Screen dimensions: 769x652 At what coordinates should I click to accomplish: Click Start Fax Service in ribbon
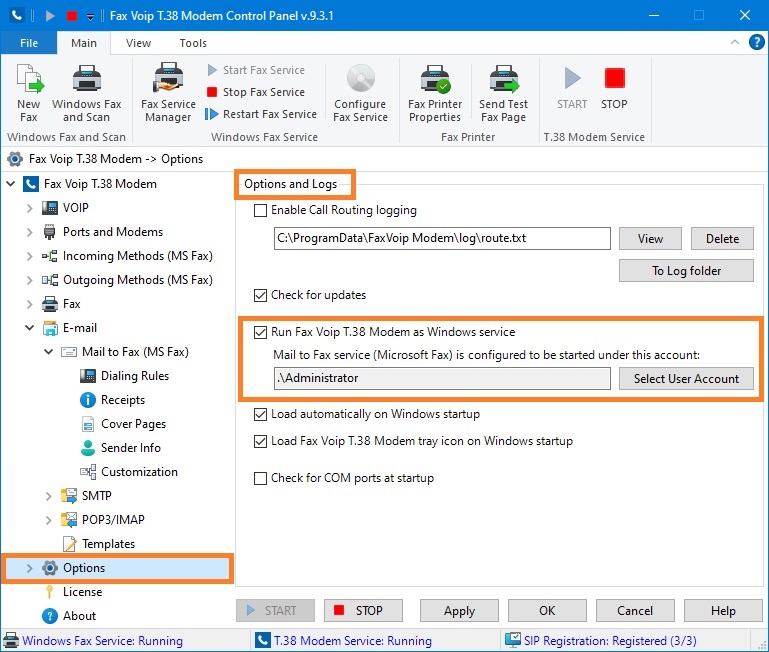click(256, 70)
